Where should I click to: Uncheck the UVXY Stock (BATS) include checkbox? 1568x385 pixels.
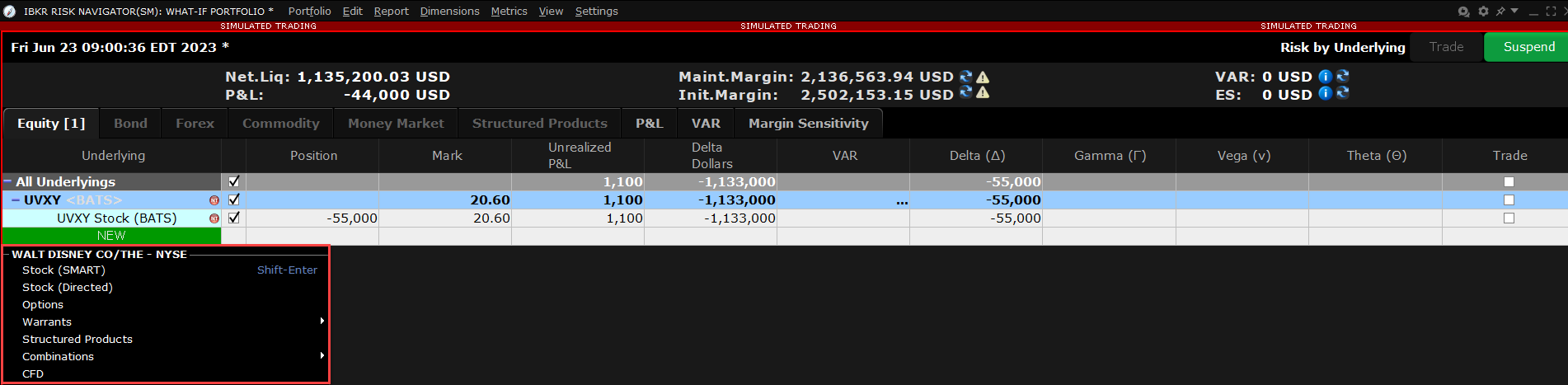pyautogui.click(x=234, y=218)
